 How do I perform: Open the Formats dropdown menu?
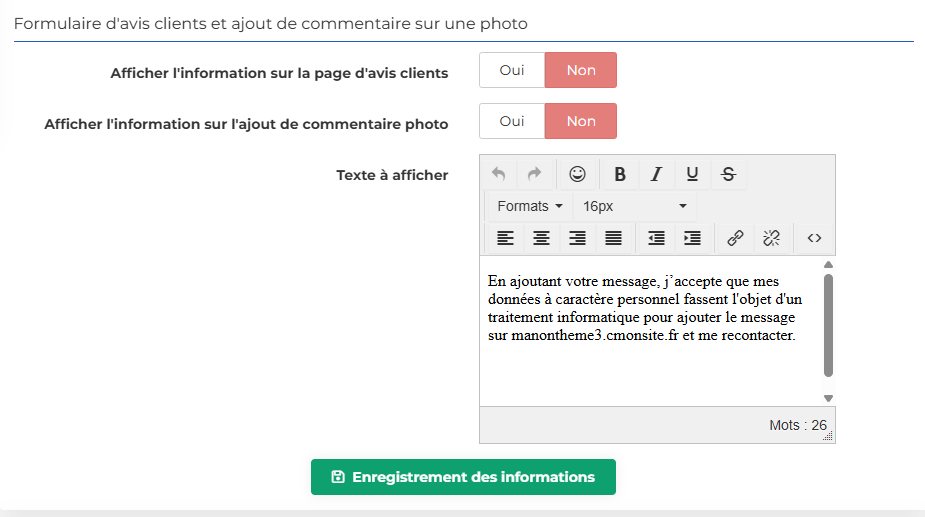tap(530, 206)
